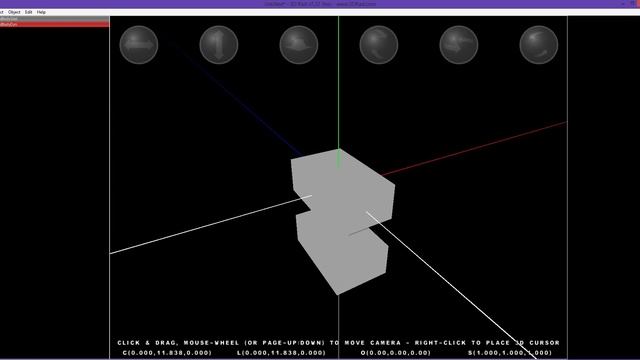Click the O(0.00,0.00,0.00) readout
Viewport: 640px width, 360px height.
[396, 353]
